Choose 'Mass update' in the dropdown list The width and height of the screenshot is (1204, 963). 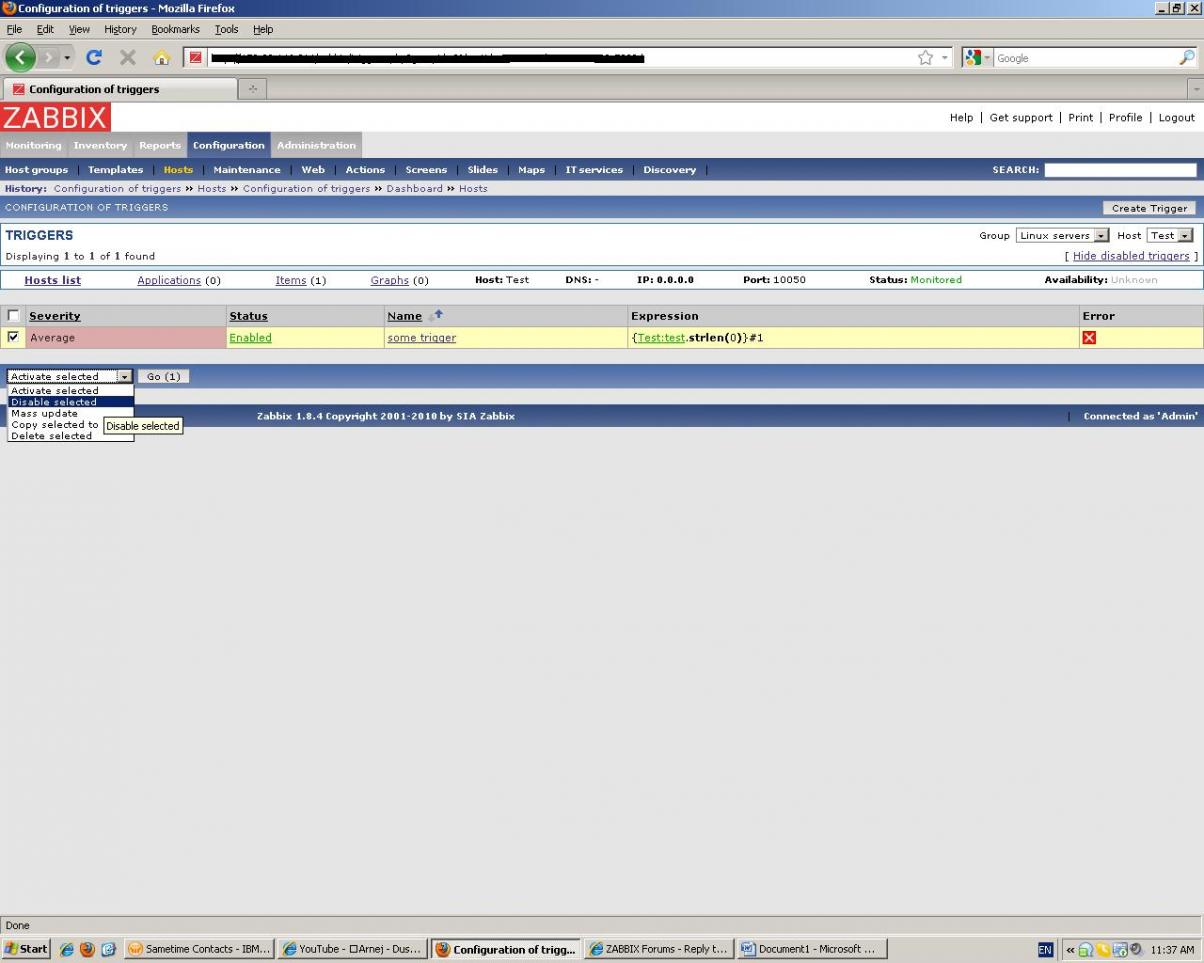[70, 413]
